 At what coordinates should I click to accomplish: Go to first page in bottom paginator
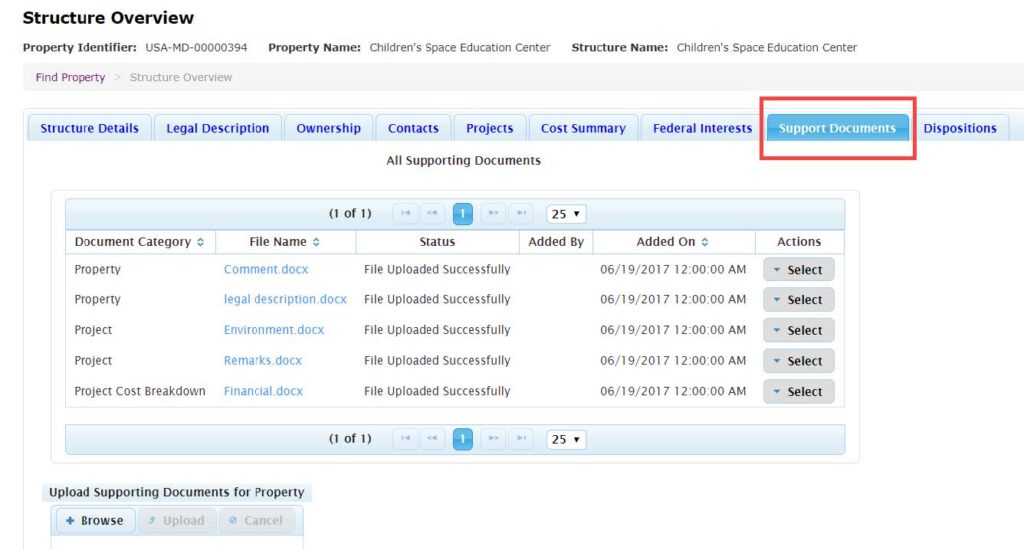click(406, 439)
